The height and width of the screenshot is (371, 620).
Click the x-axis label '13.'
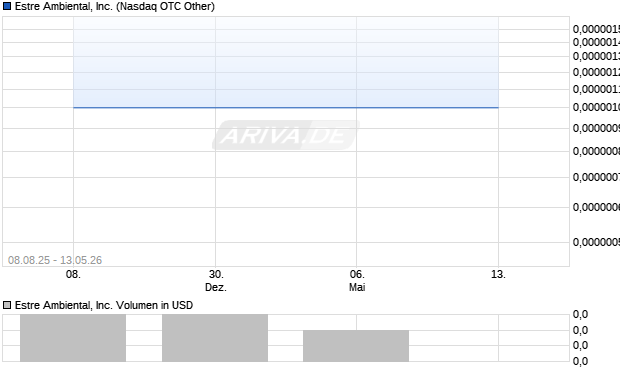click(498, 274)
